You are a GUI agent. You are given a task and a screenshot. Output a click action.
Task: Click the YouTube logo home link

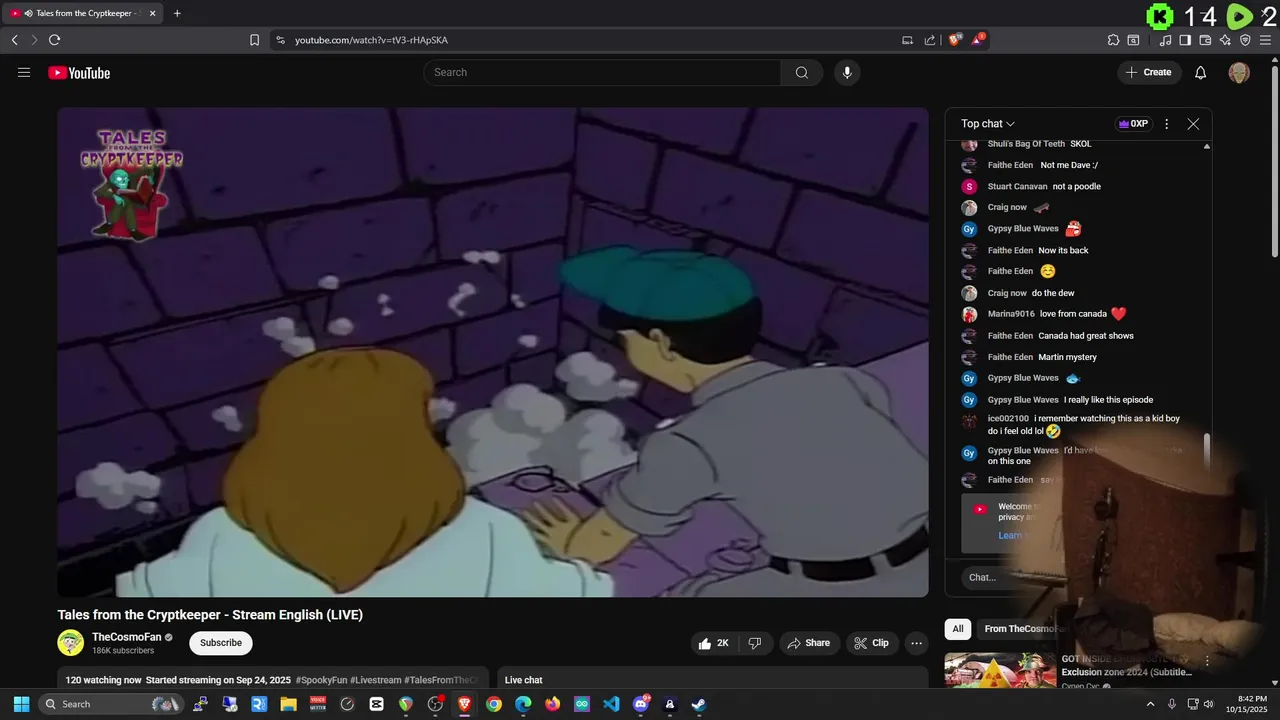point(79,72)
